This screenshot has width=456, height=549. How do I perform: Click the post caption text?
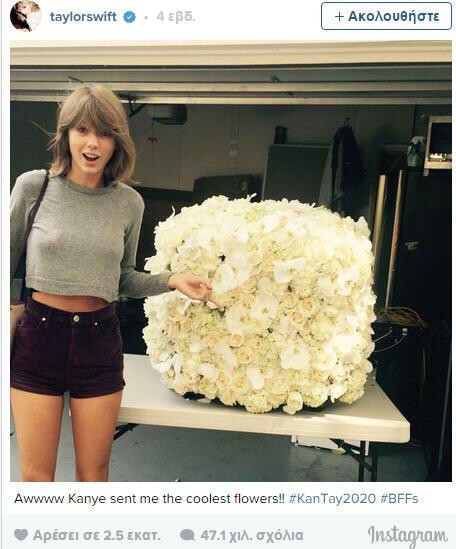(x=216, y=499)
